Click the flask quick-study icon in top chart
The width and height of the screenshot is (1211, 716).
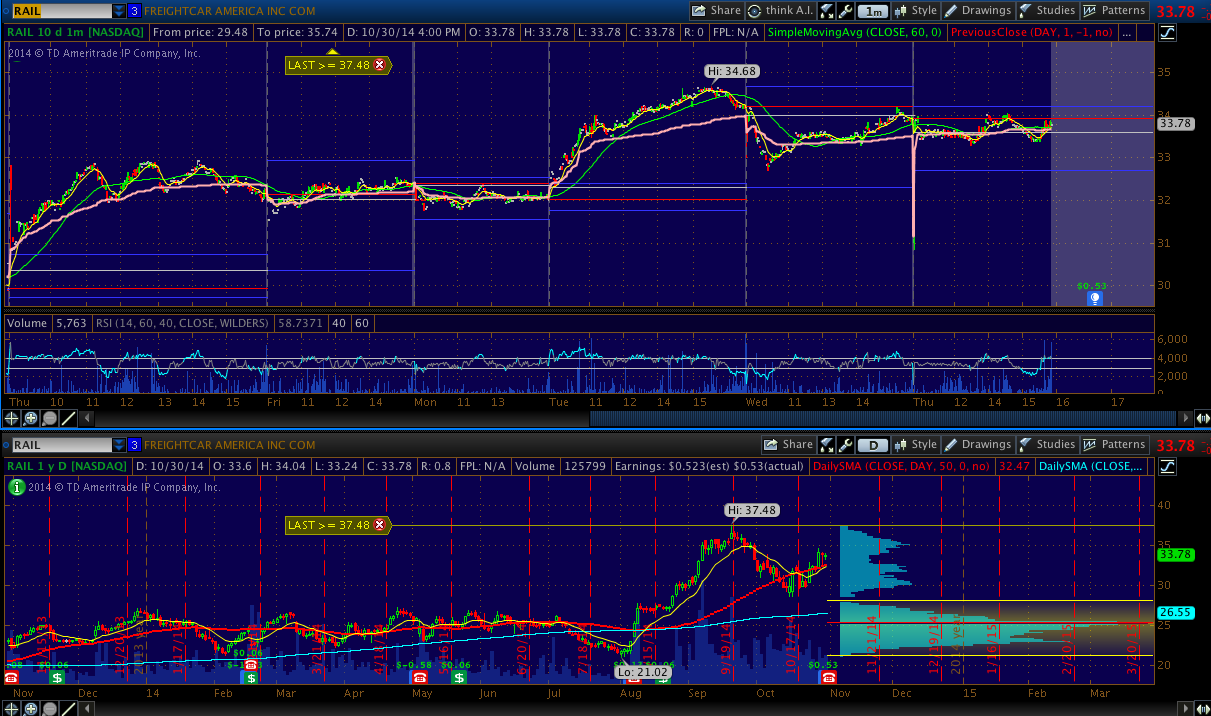point(827,11)
